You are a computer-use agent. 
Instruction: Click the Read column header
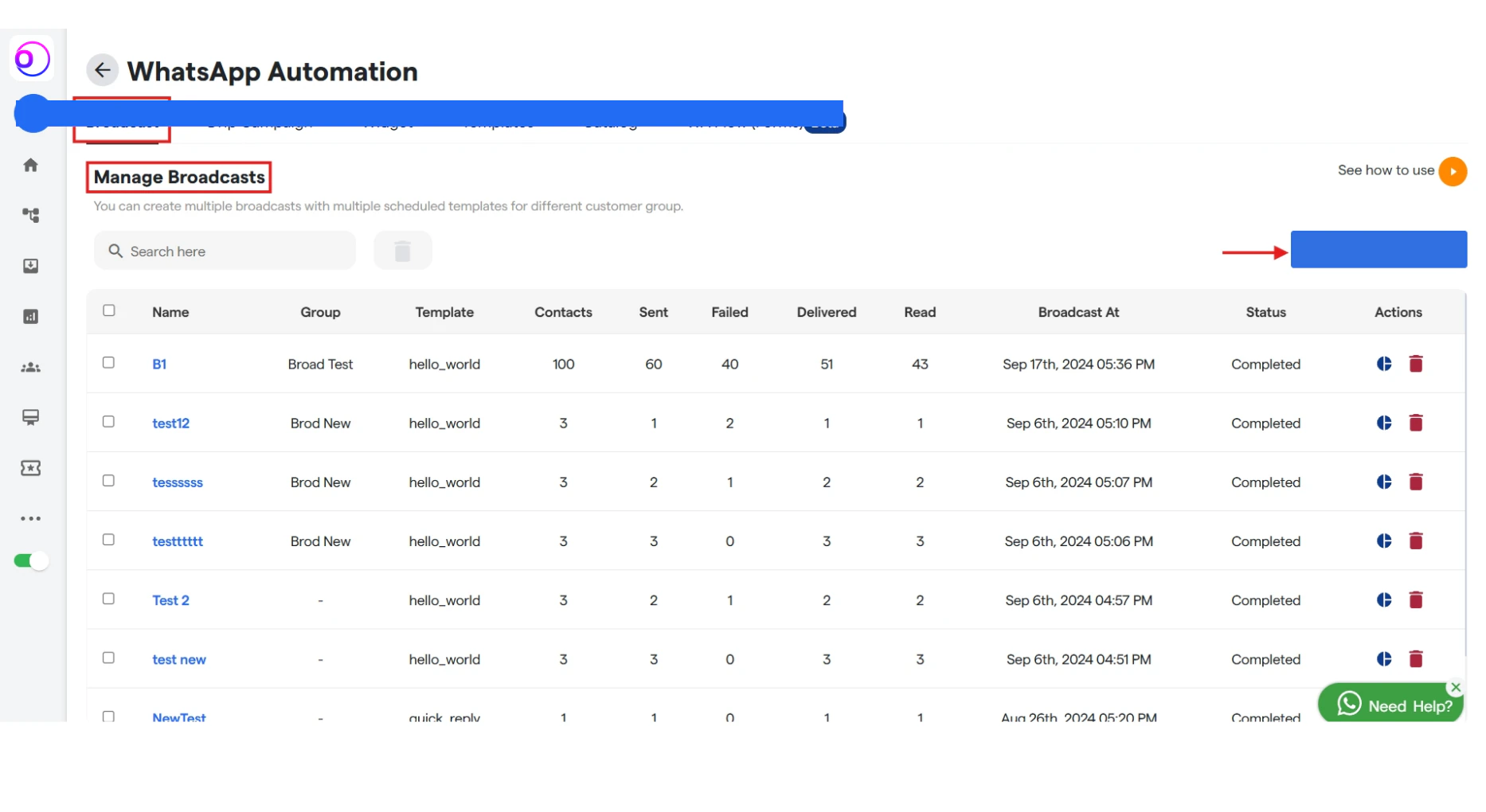[x=920, y=312]
